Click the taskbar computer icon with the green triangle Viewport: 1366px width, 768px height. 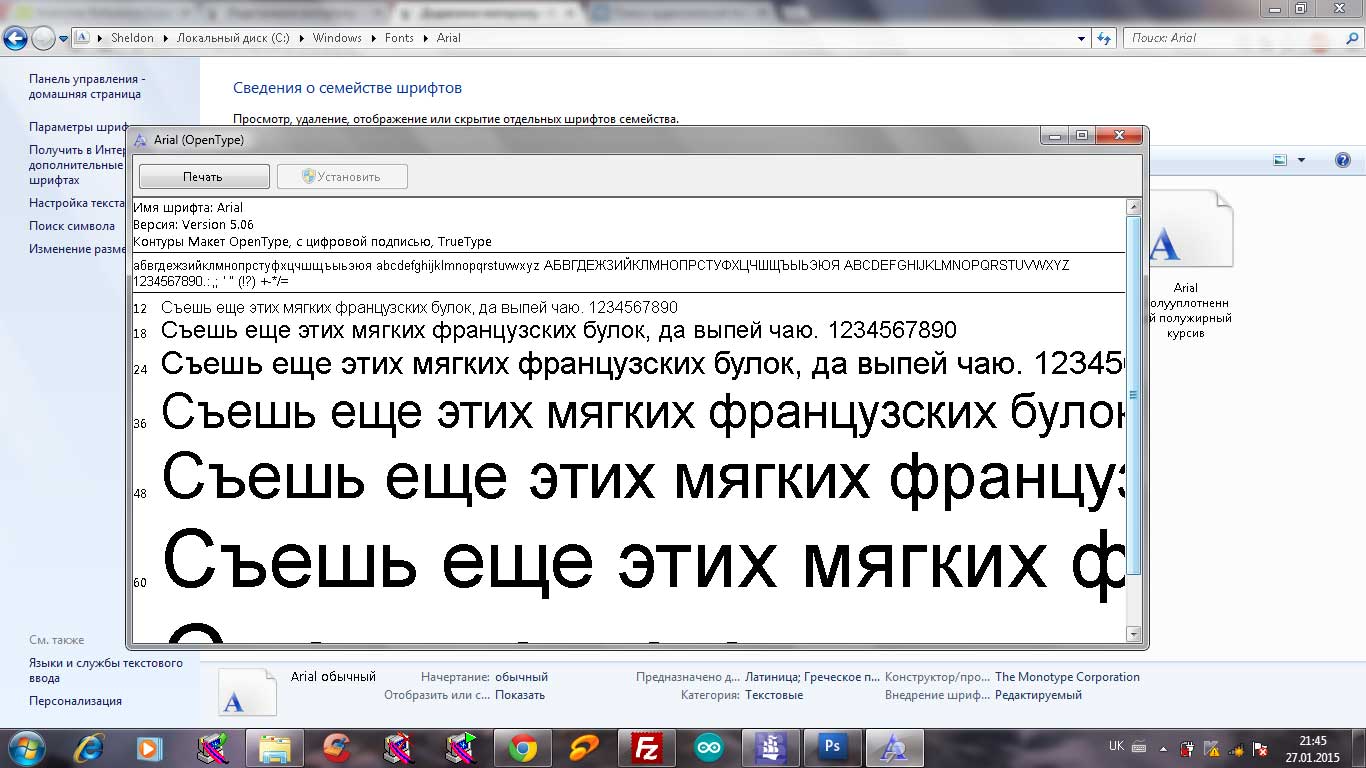tap(461, 748)
